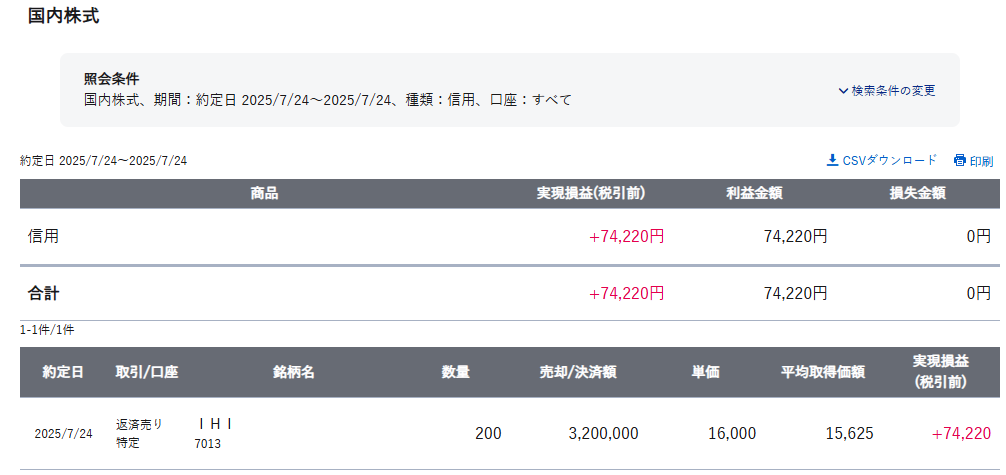The width and height of the screenshot is (1006, 475).
Task: Click the 平均取得価額 column header
Action: point(823,372)
